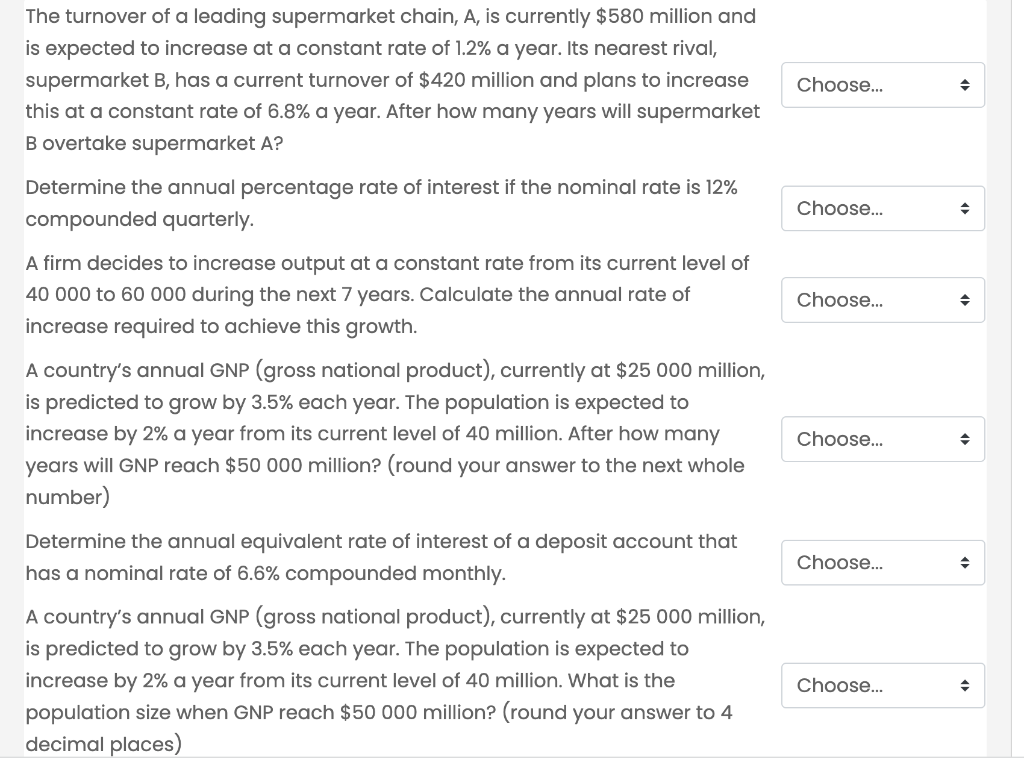Select the Choose placeholder for supermarket B question
The width and height of the screenshot is (1024, 759).
click(838, 85)
